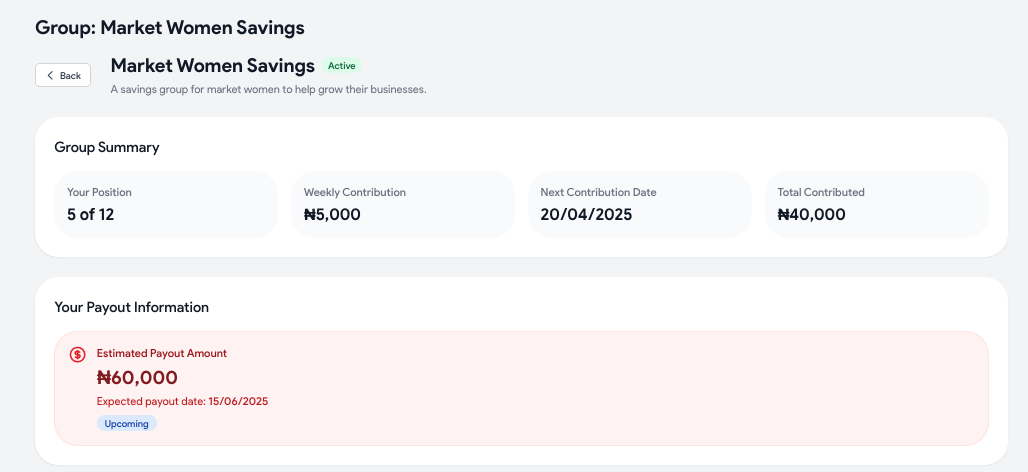Click the expected payout date text
The image size is (1028, 472).
(x=182, y=401)
